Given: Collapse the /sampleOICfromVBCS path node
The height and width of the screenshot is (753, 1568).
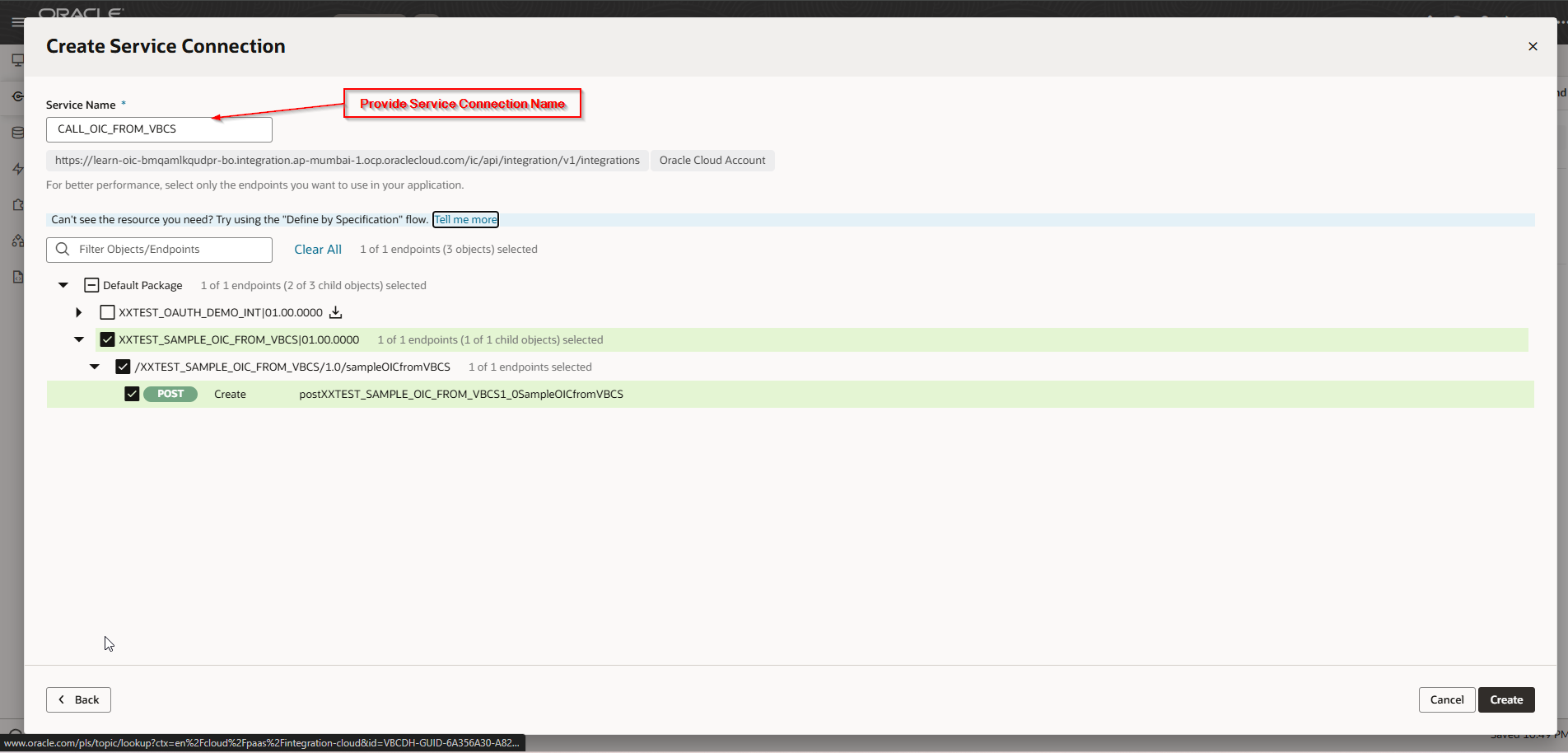Looking at the screenshot, I should (95, 367).
